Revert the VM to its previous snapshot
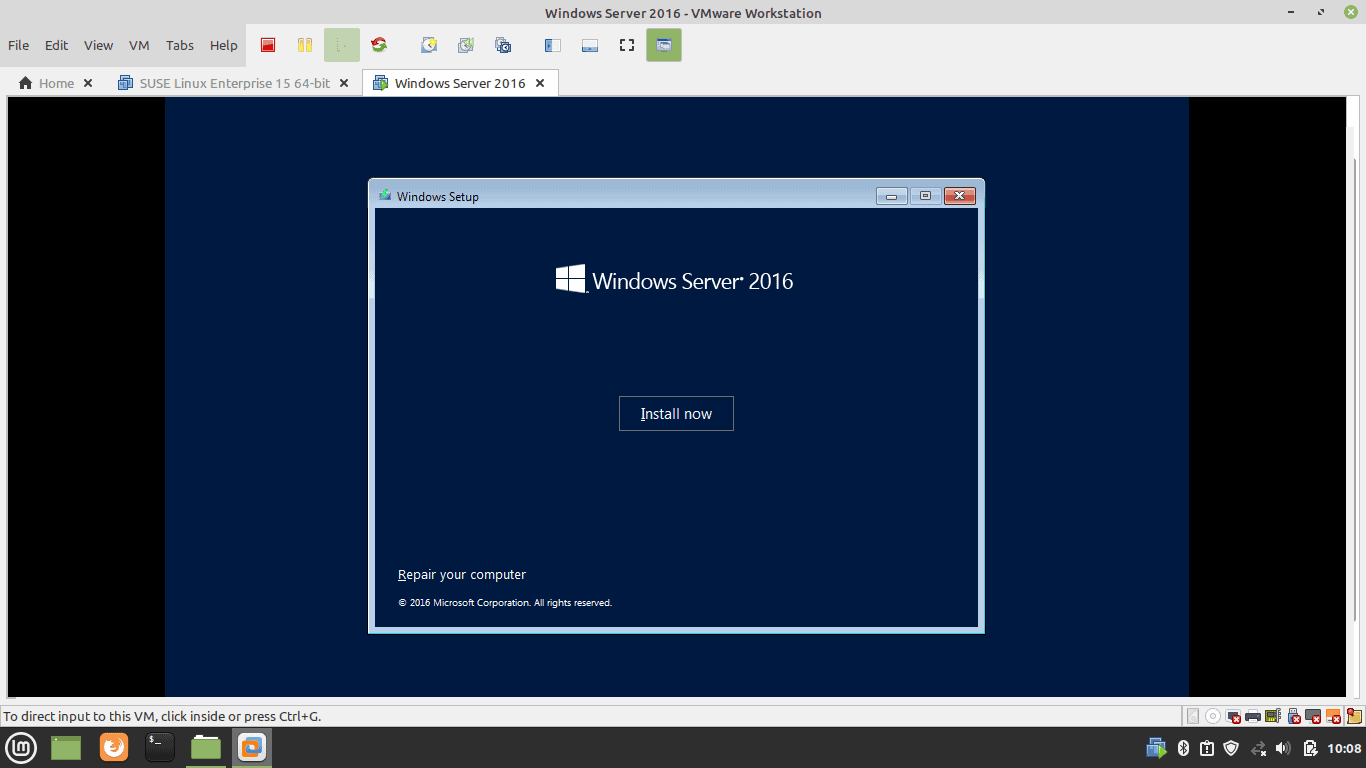The width and height of the screenshot is (1366, 768). [x=466, y=45]
